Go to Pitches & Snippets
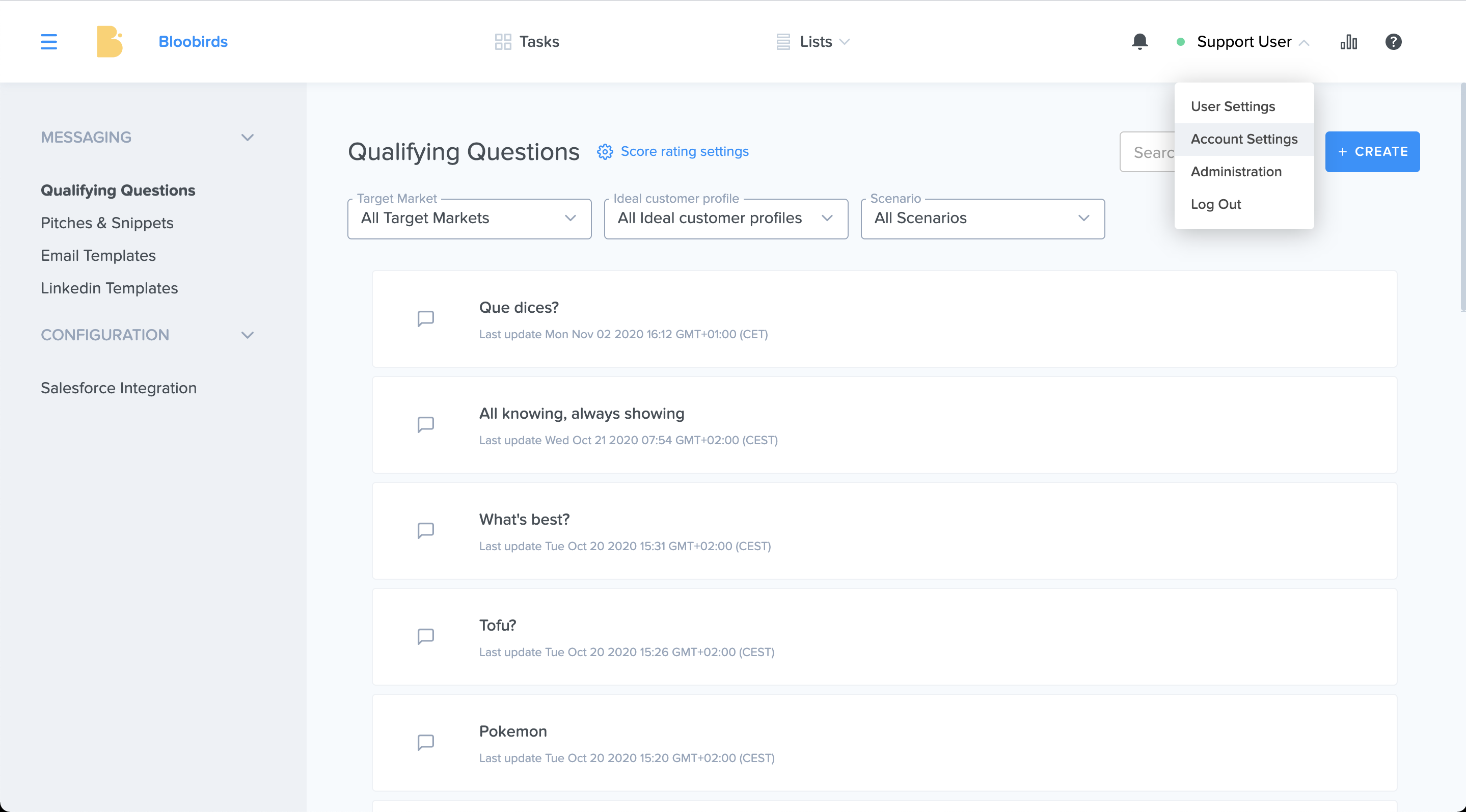The image size is (1466, 812). (x=107, y=223)
